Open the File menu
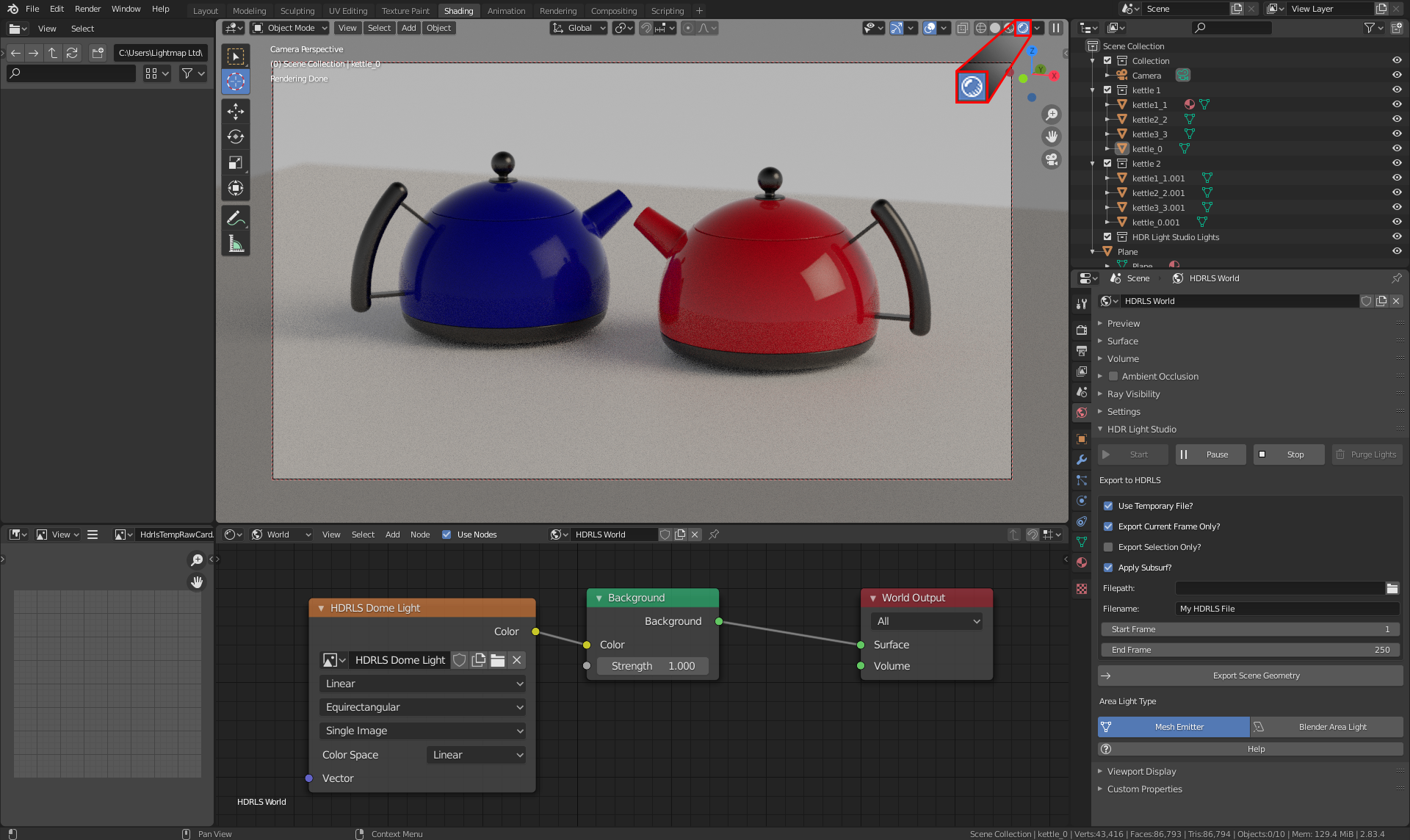Viewport: 1410px width, 840px height. (32, 9)
